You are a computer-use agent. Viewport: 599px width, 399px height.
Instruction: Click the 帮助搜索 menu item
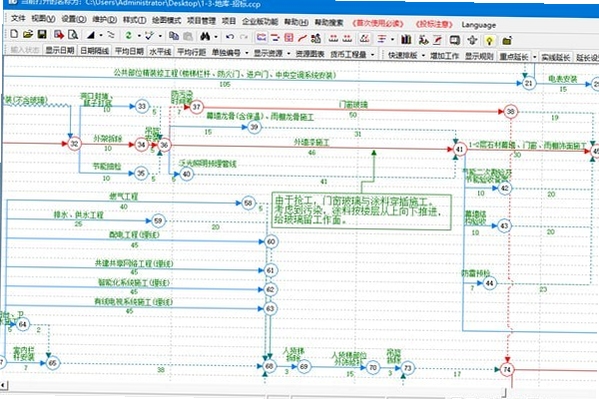(x=329, y=23)
